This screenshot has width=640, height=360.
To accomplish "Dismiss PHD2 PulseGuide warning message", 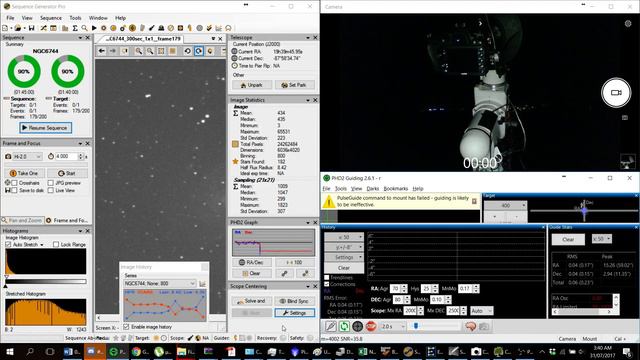I will (x=474, y=201).
